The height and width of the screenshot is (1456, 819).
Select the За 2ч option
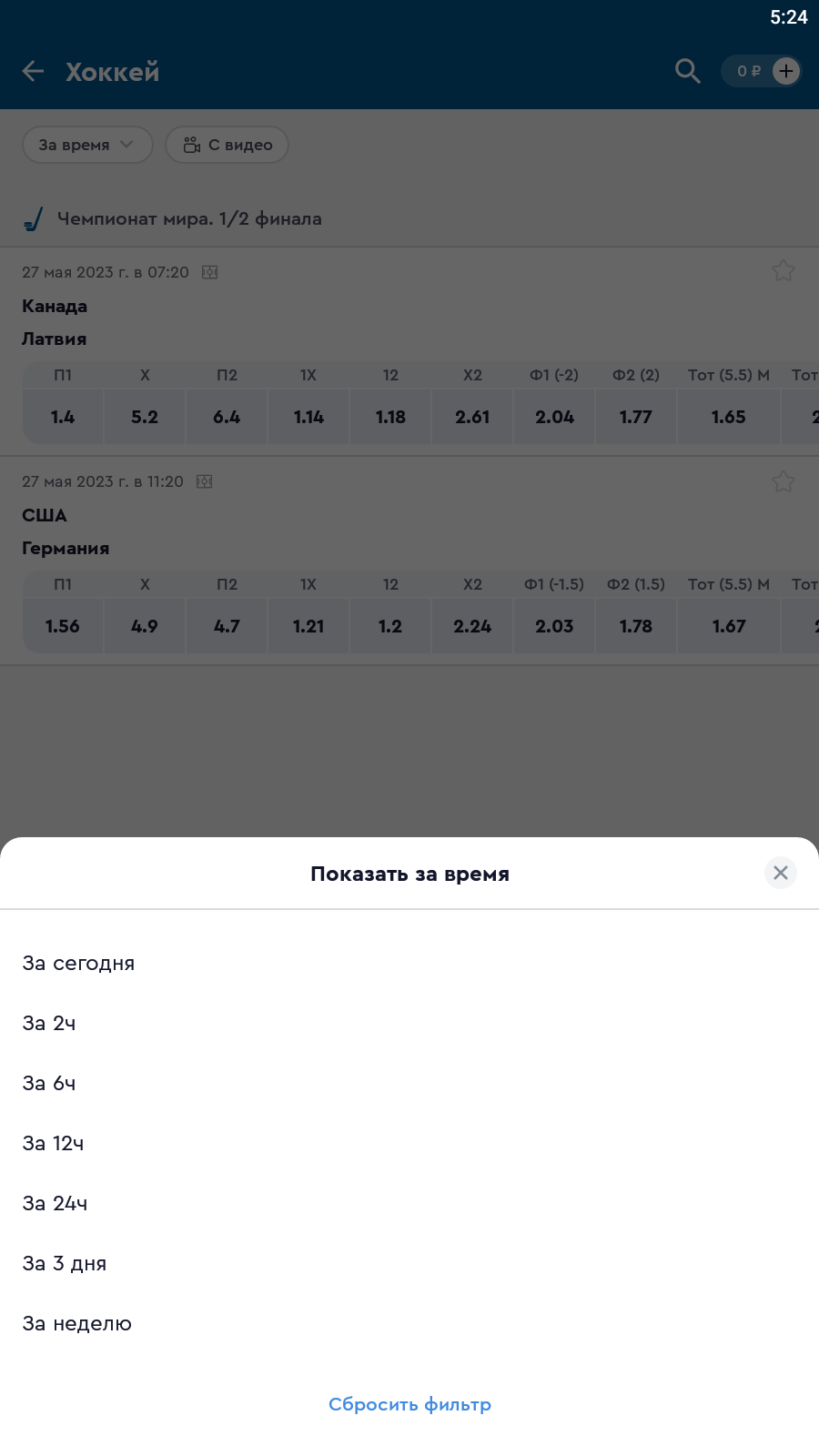click(49, 1023)
